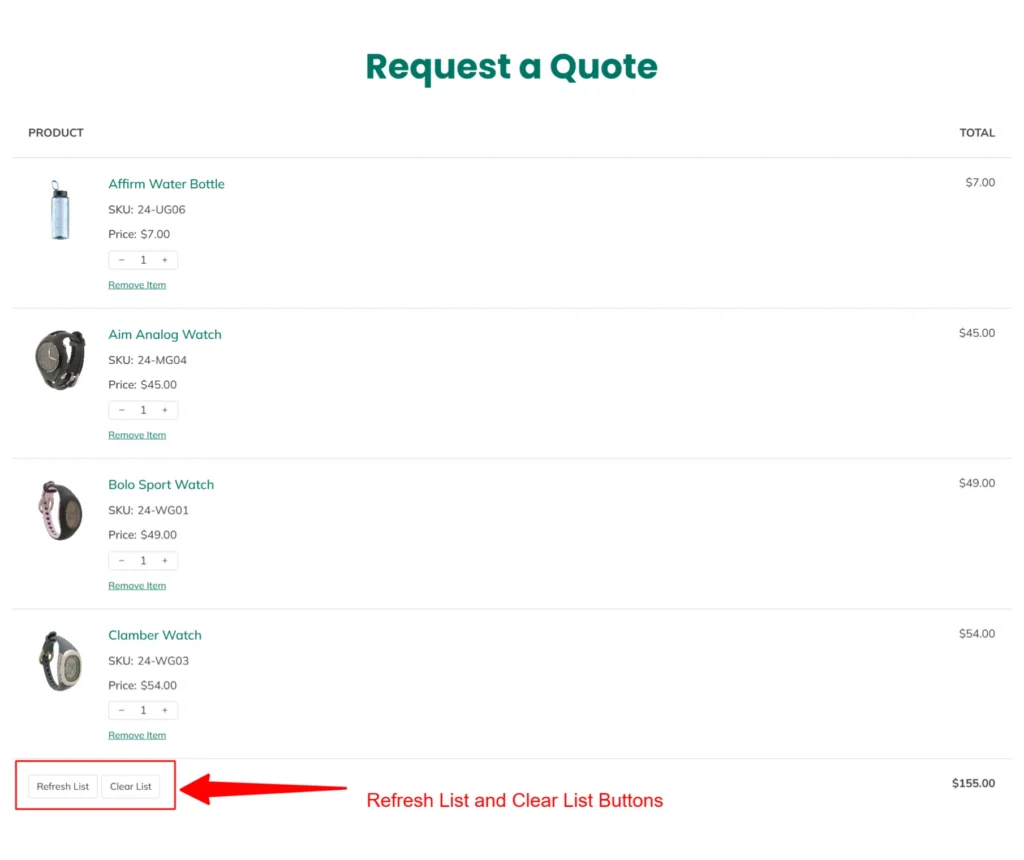
Task: Increase quantity of Clamber Watch
Action: pos(165,710)
